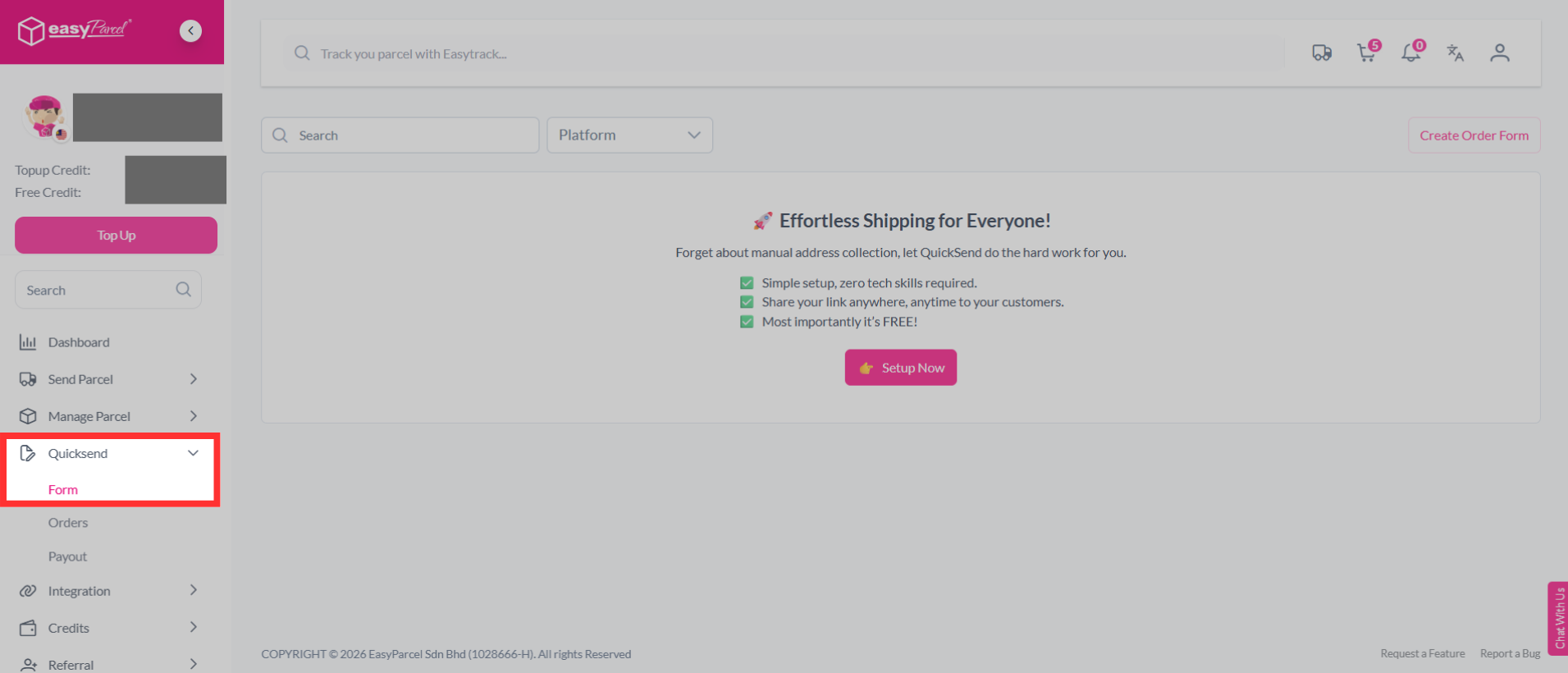Collapse the Quicksend menu
This screenshot has height=673, width=1568.
tap(108, 453)
